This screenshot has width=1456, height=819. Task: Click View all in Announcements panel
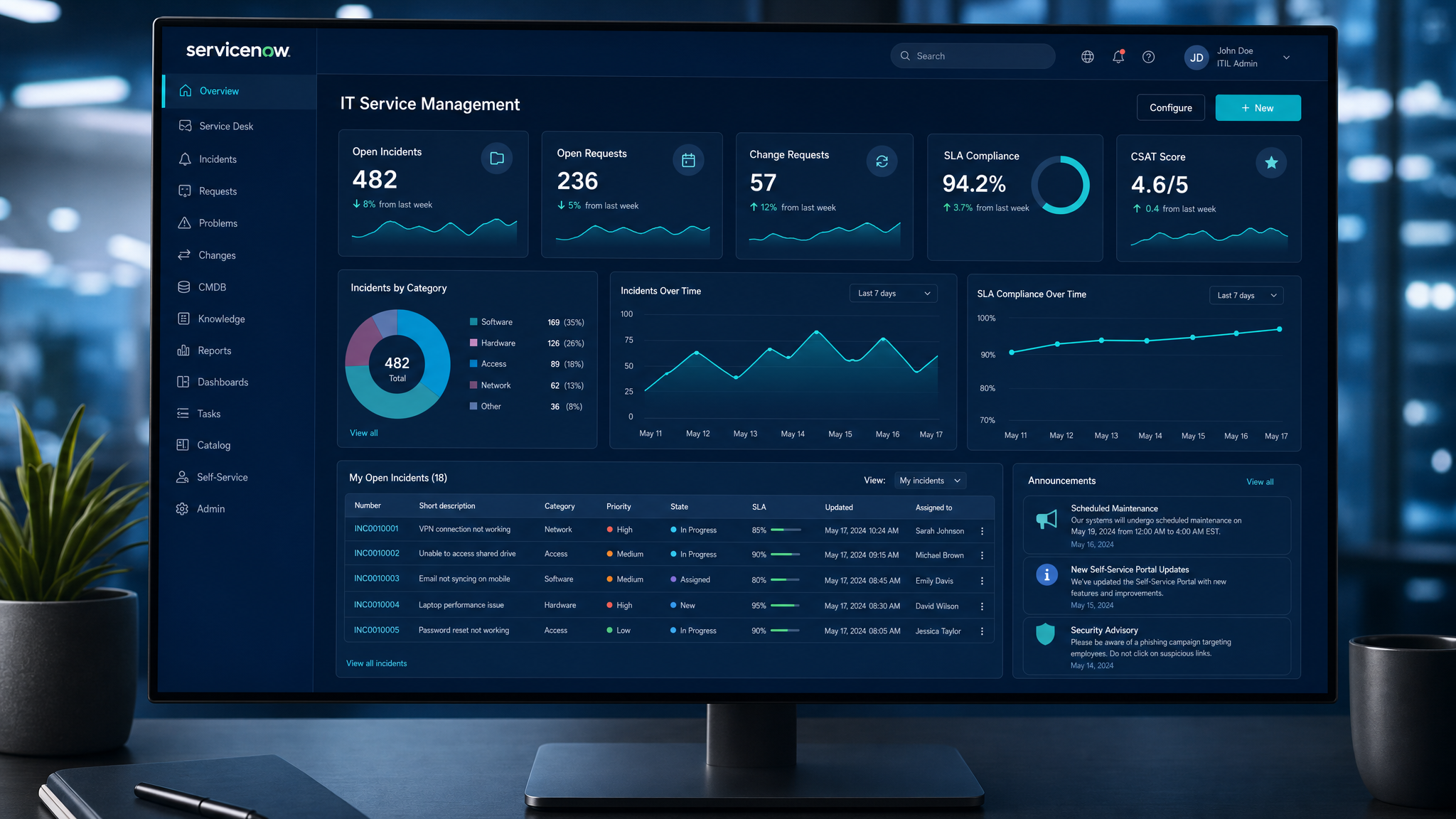[1260, 482]
